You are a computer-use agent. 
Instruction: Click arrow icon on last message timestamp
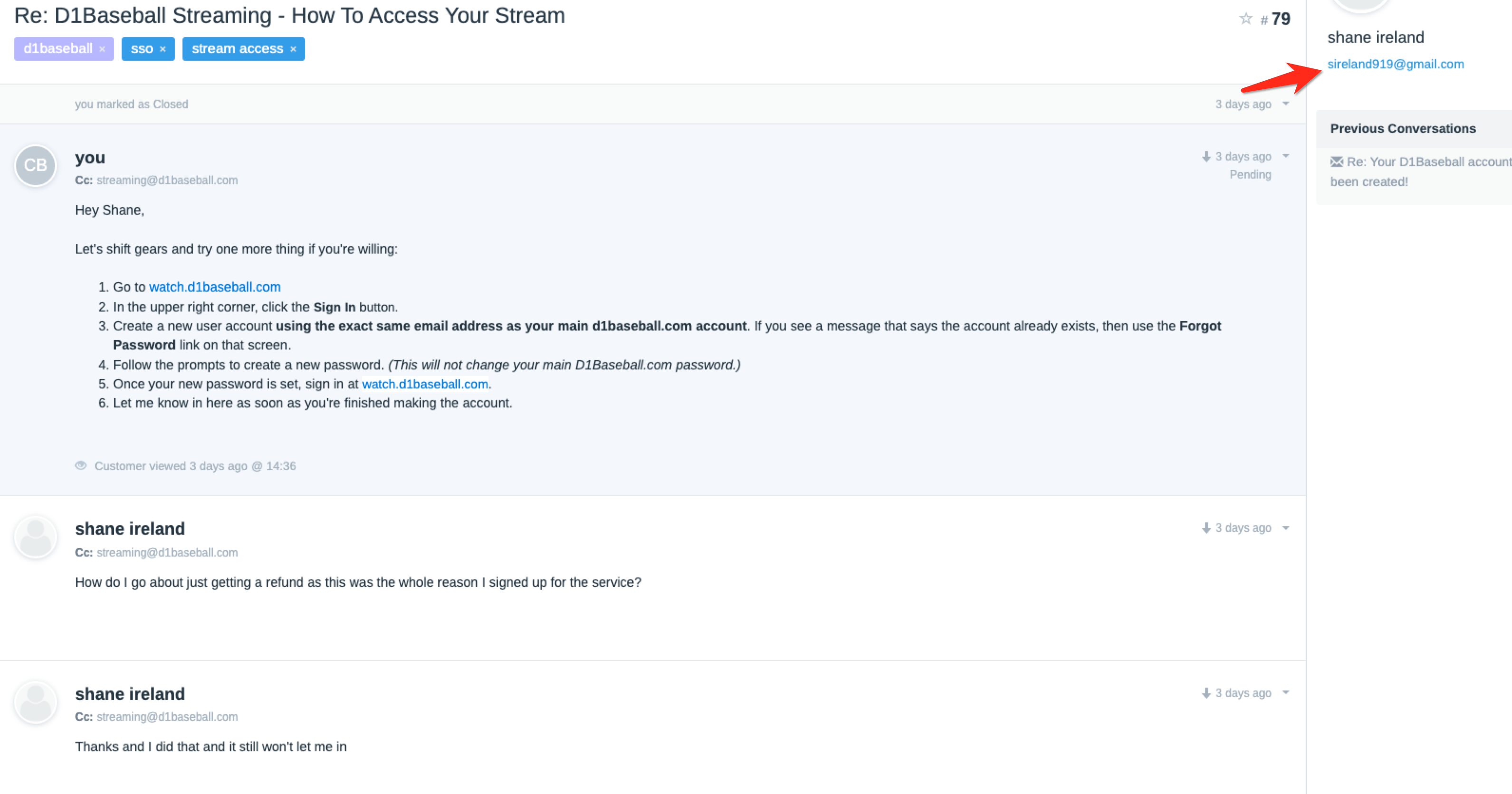pyautogui.click(x=1206, y=693)
